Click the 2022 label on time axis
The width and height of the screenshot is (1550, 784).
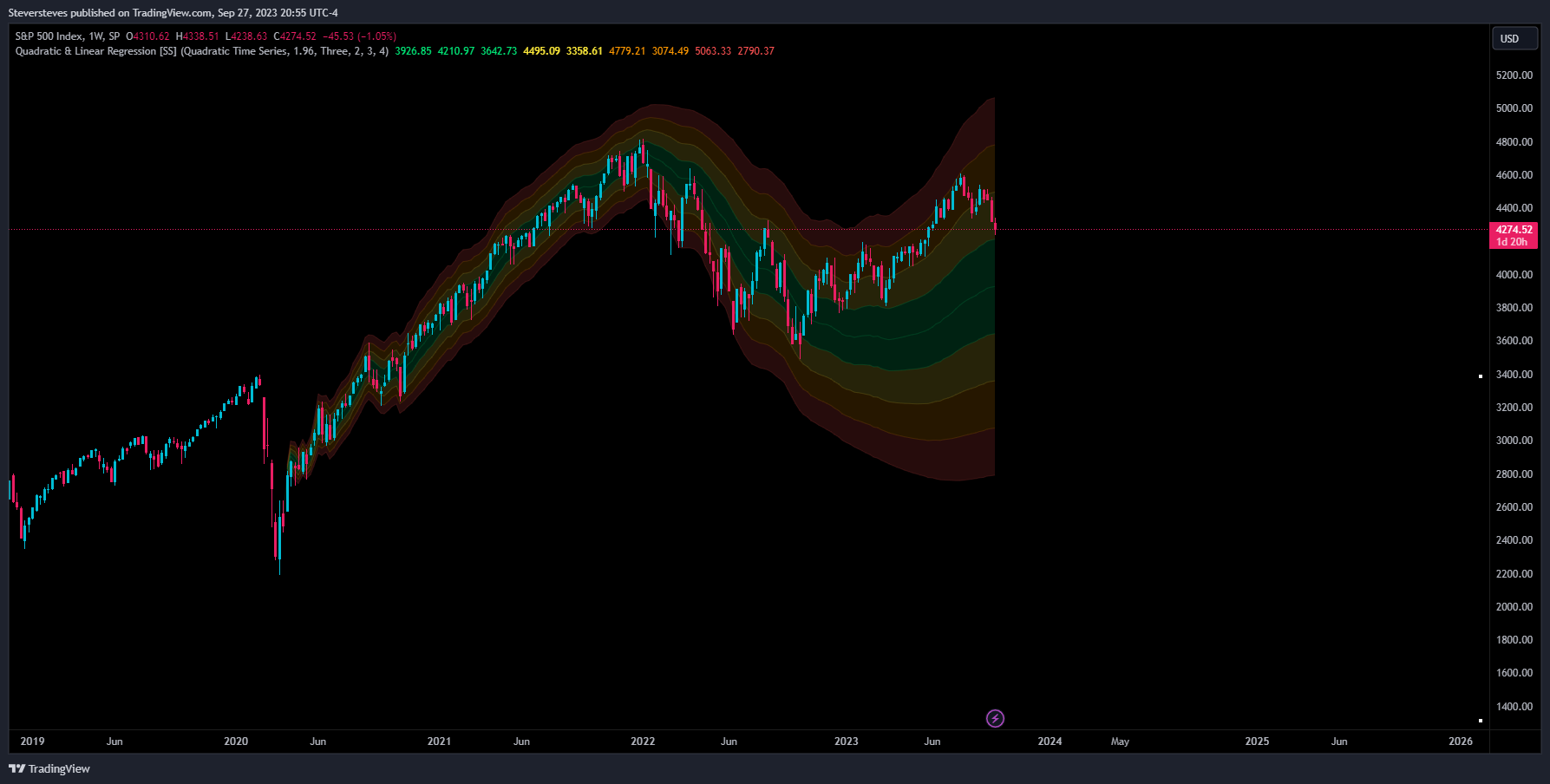[643, 742]
